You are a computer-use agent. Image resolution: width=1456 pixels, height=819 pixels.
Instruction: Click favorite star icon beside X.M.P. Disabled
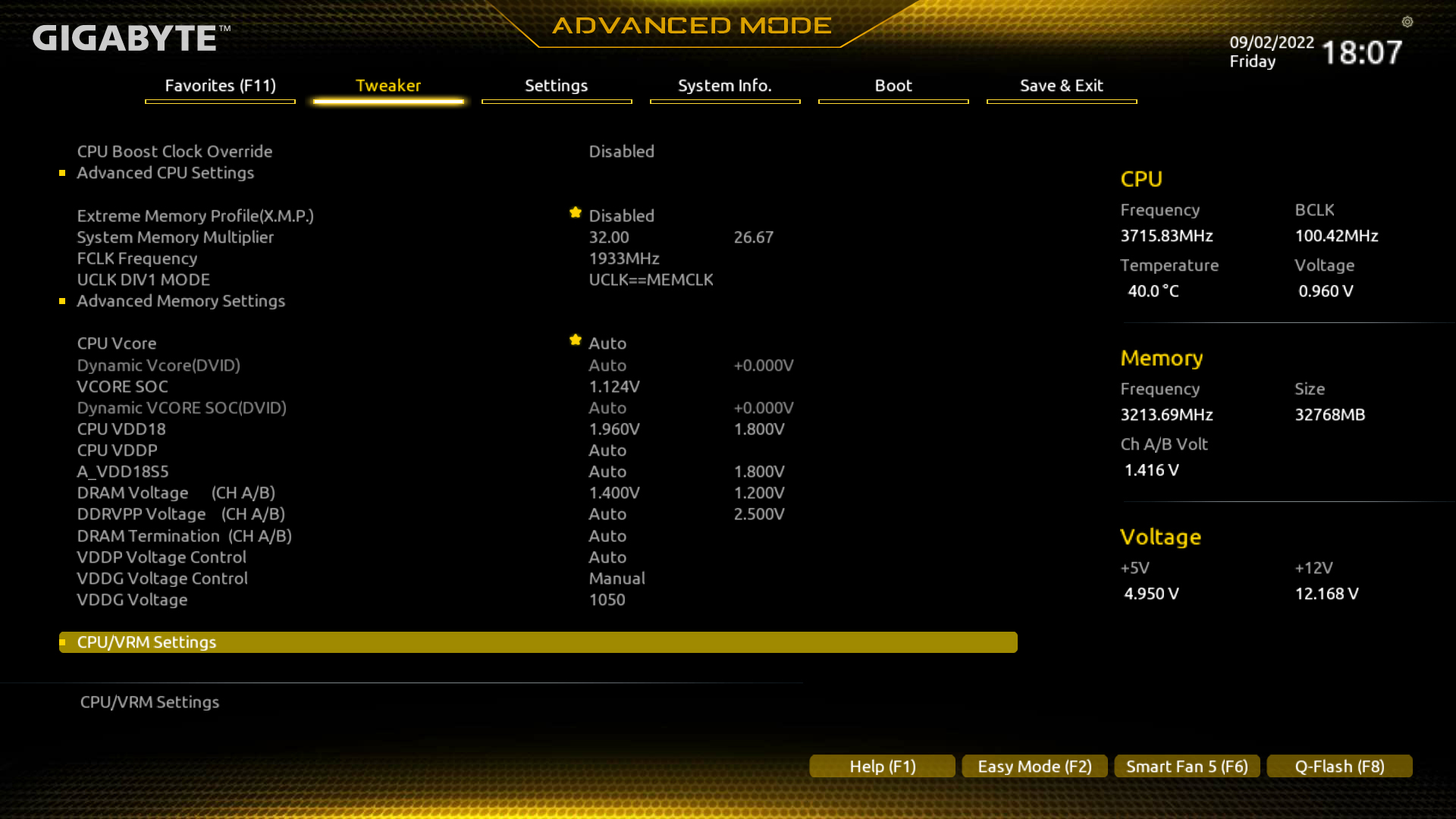[576, 213]
